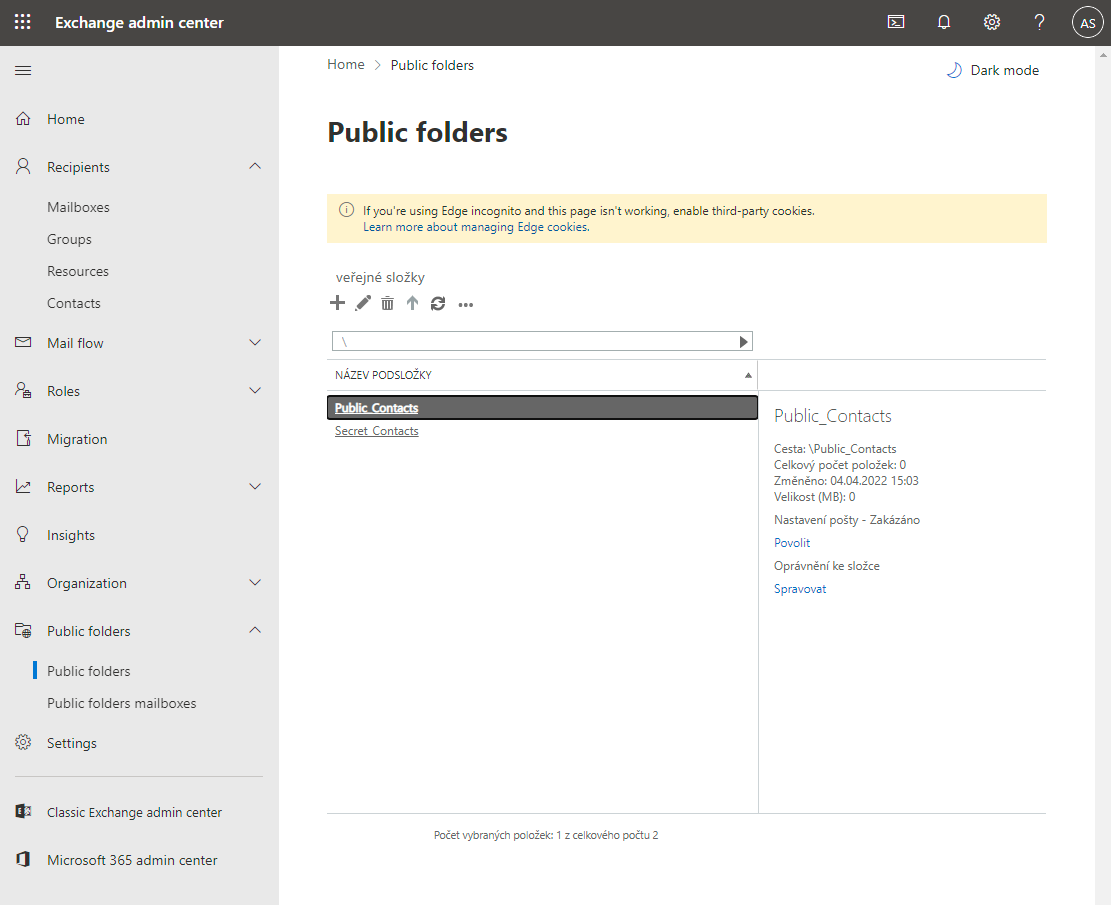1111x905 pixels.
Task: Open the Public_Contacts folder link
Action: (x=376, y=408)
